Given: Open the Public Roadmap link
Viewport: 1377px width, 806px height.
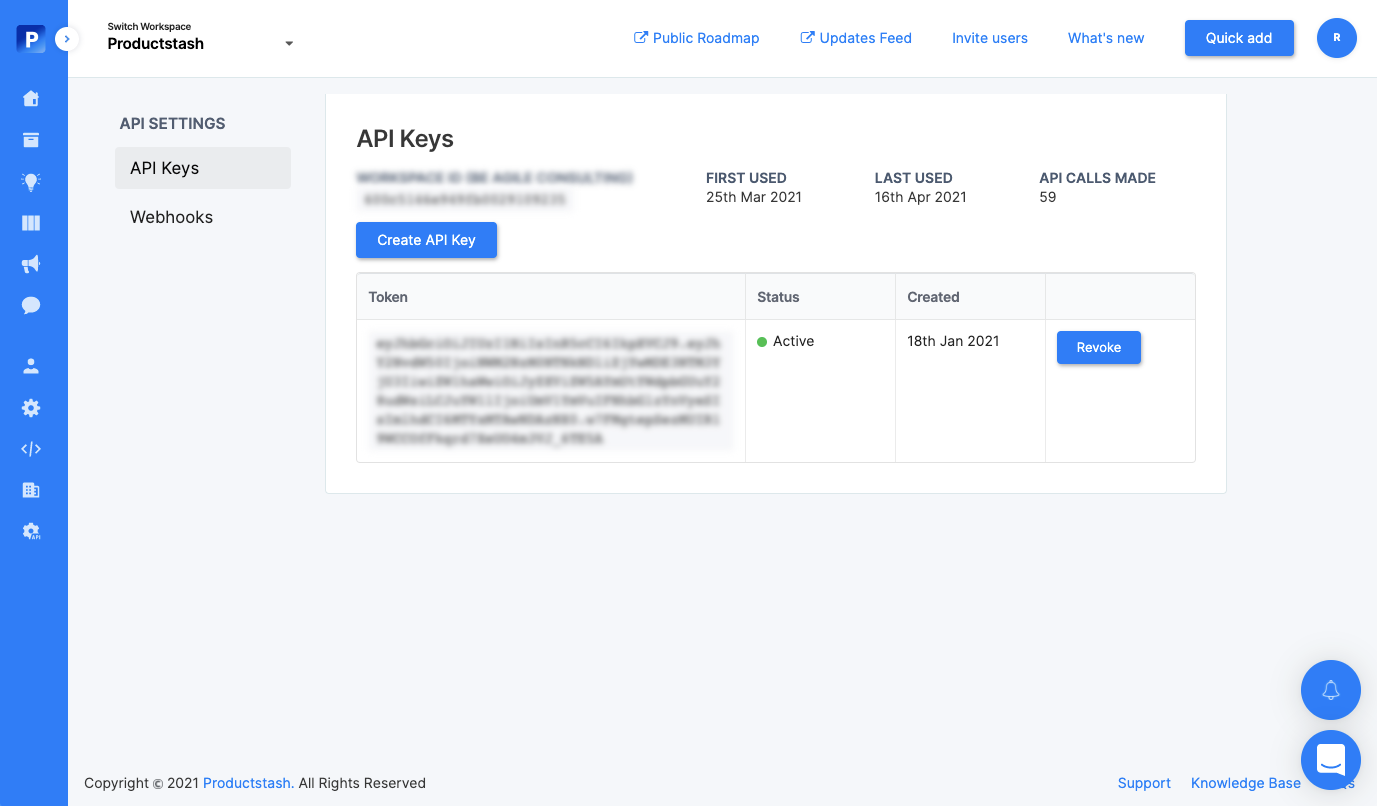Looking at the screenshot, I should (x=697, y=38).
